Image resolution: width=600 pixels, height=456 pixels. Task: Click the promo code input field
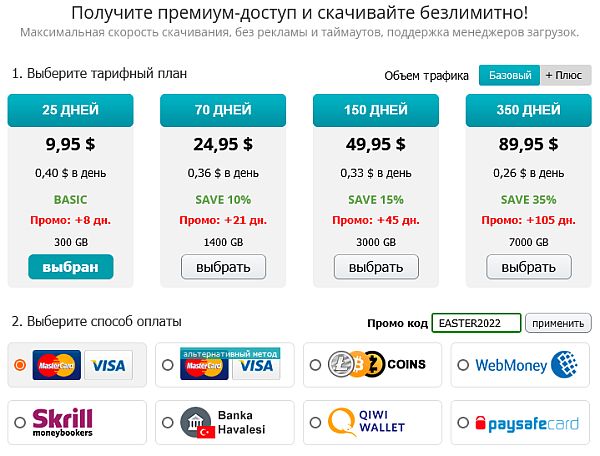pos(476,322)
